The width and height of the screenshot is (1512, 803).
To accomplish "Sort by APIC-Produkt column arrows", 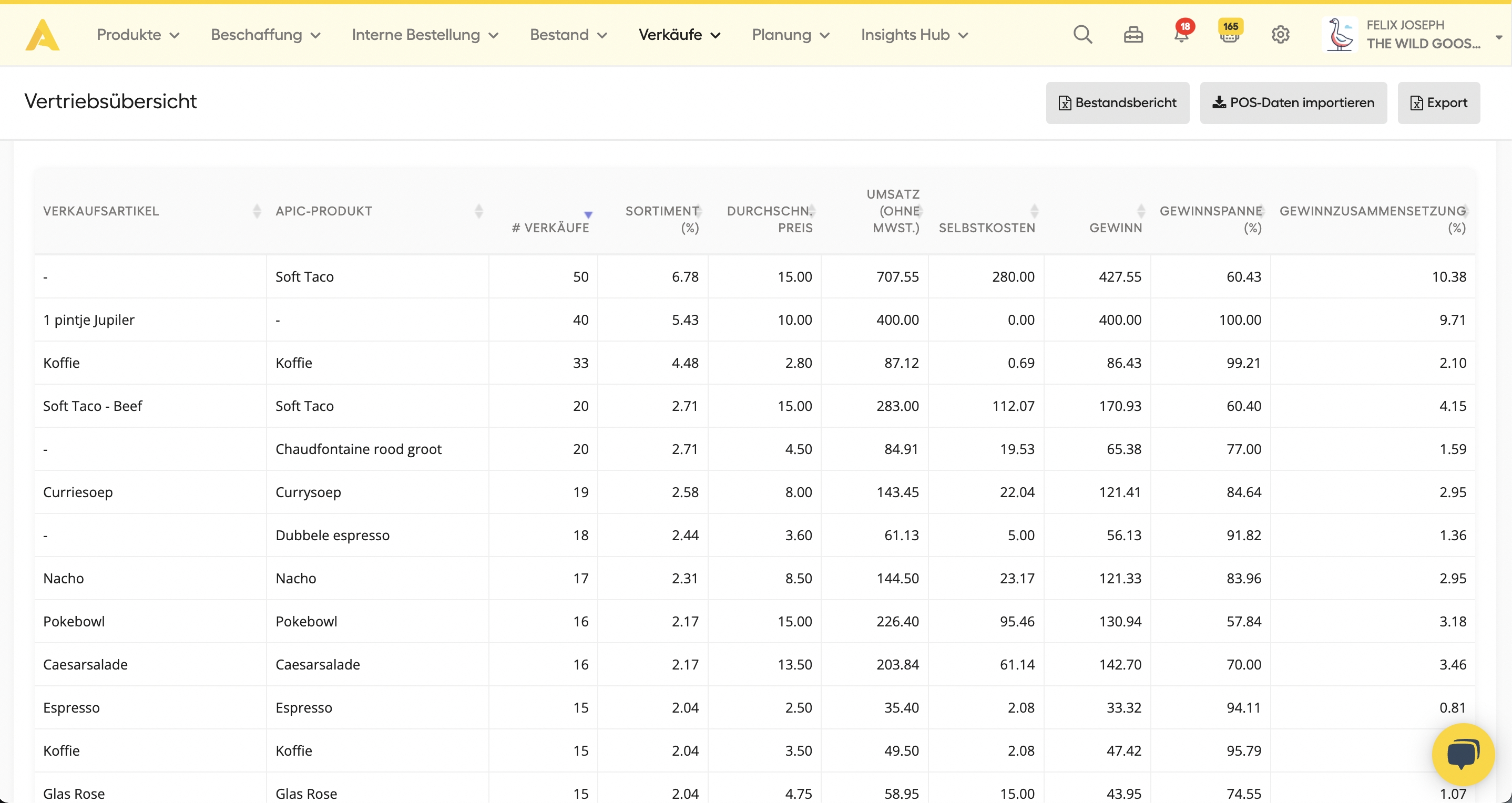I will coord(479,211).
